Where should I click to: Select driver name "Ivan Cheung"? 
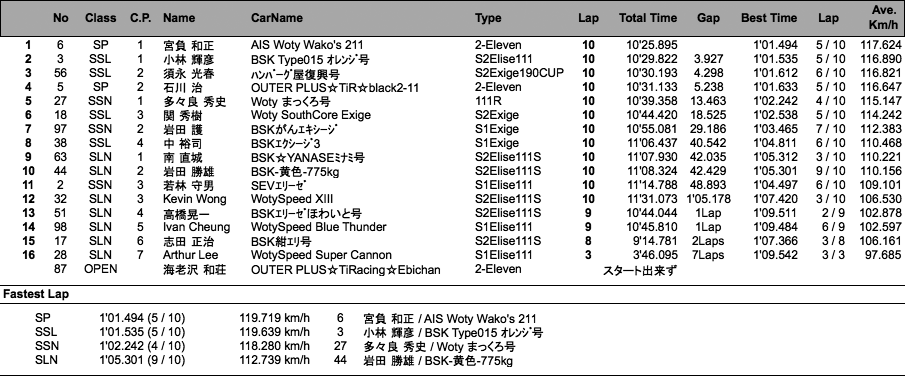coord(196,227)
